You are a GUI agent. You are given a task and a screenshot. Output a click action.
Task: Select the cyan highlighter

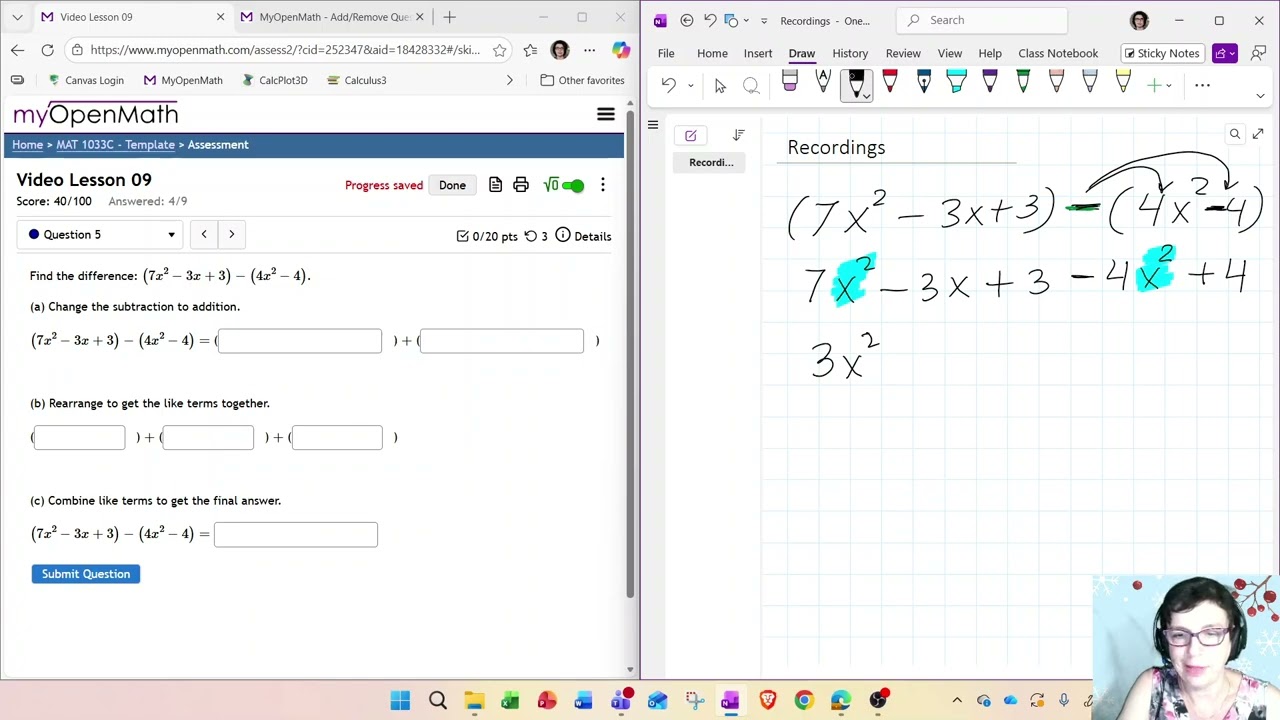click(956, 83)
